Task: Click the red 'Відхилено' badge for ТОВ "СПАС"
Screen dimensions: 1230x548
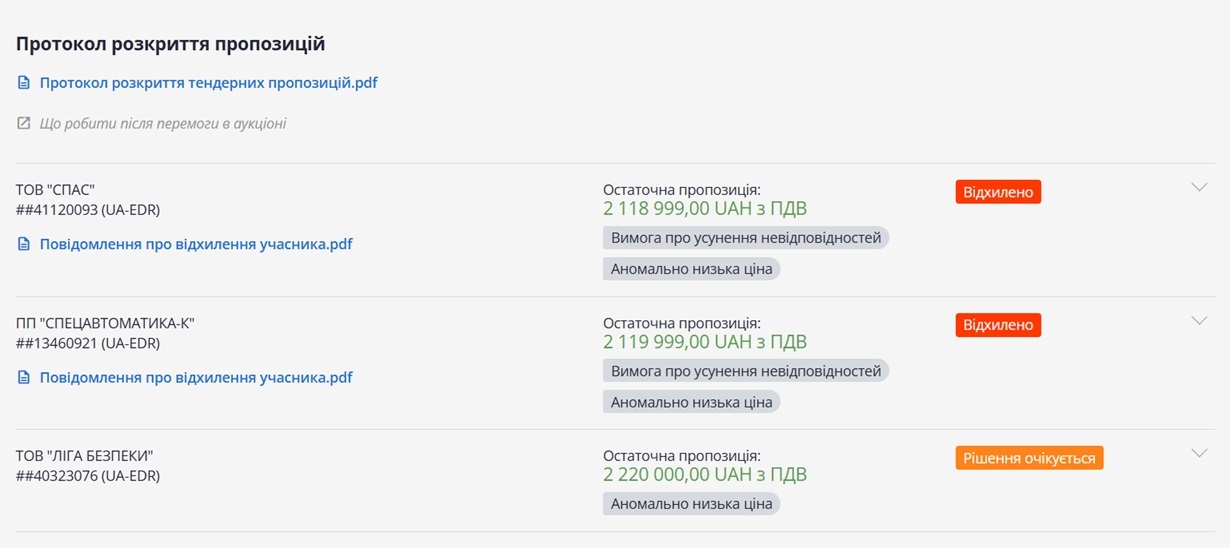Action: pyautogui.click(x=998, y=192)
